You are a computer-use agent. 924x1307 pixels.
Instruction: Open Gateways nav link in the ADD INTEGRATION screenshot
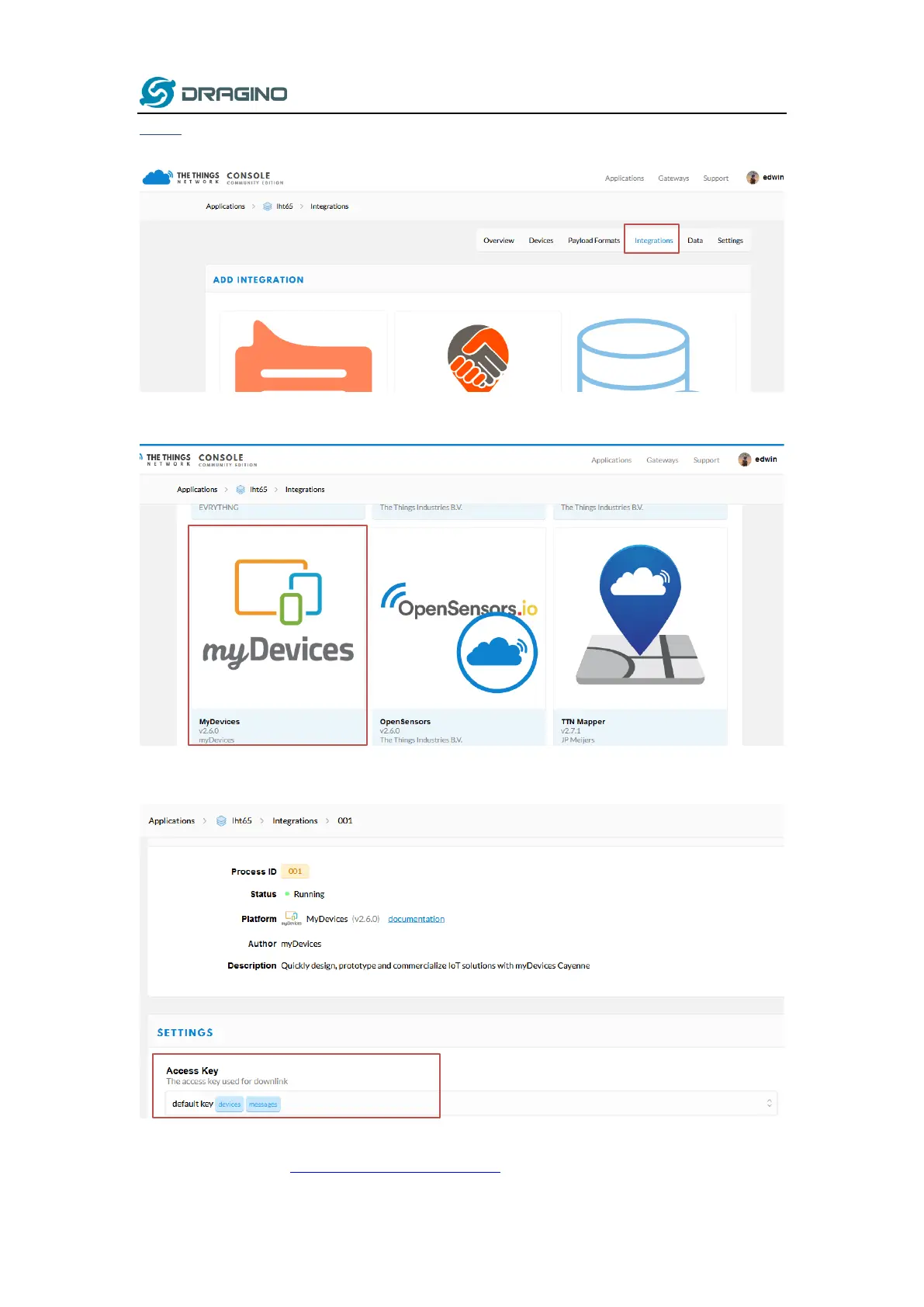point(673,179)
